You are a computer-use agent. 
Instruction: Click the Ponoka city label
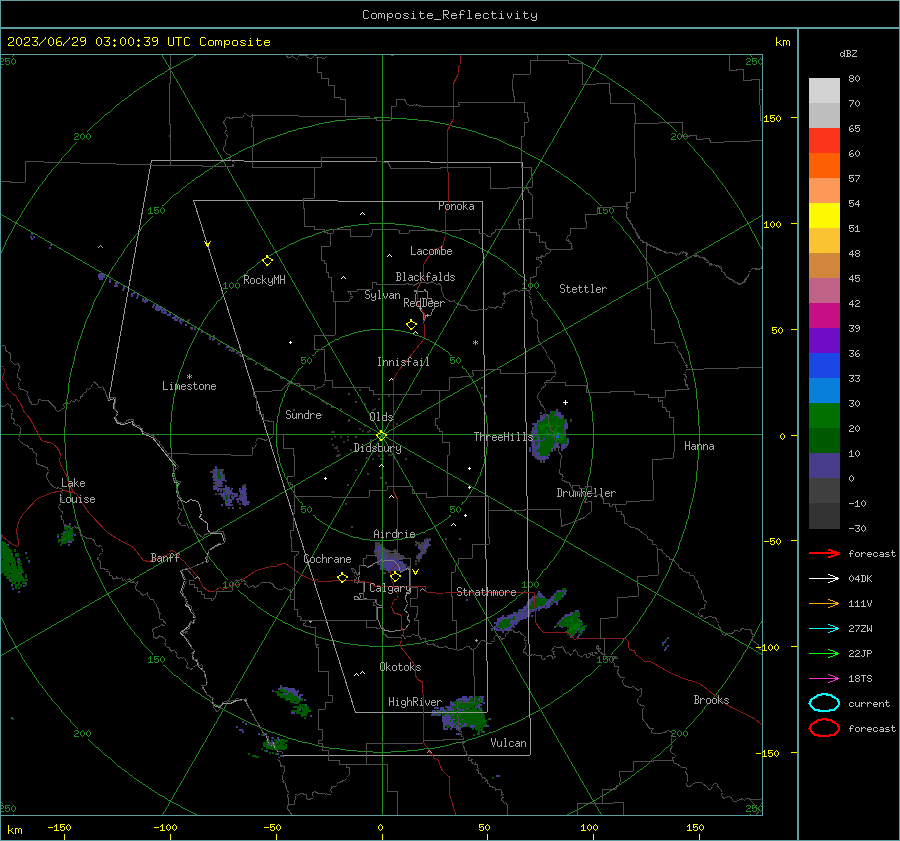coord(456,206)
